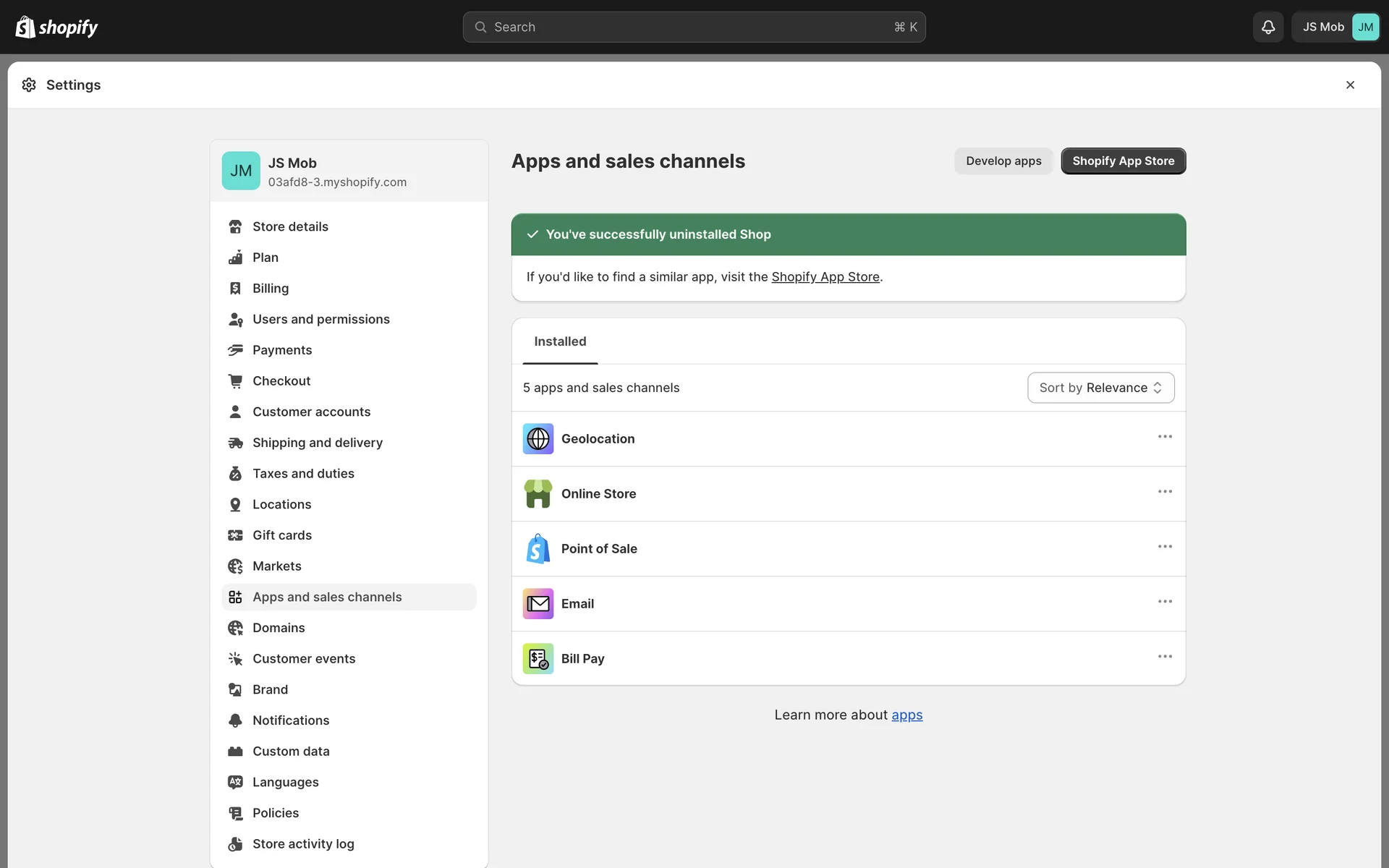Image resolution: width=1389 pixels, height=868 pixels.
Task: Select the Installed tab
Action: [560, 341]
